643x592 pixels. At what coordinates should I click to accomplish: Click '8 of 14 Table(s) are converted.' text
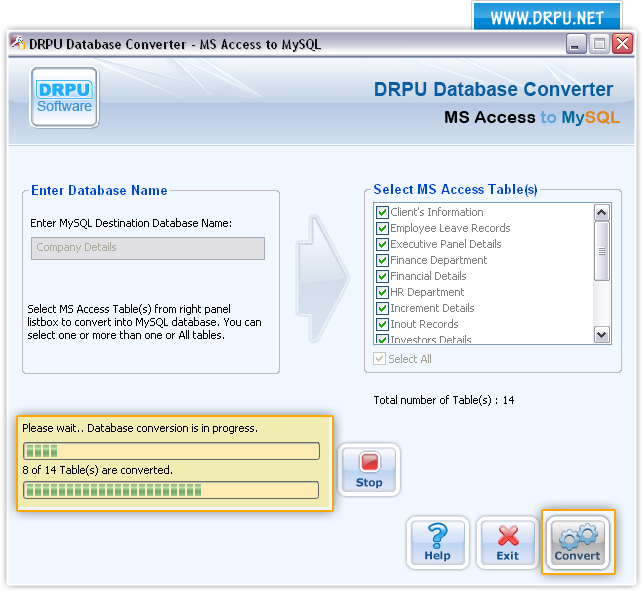point(98,470)
